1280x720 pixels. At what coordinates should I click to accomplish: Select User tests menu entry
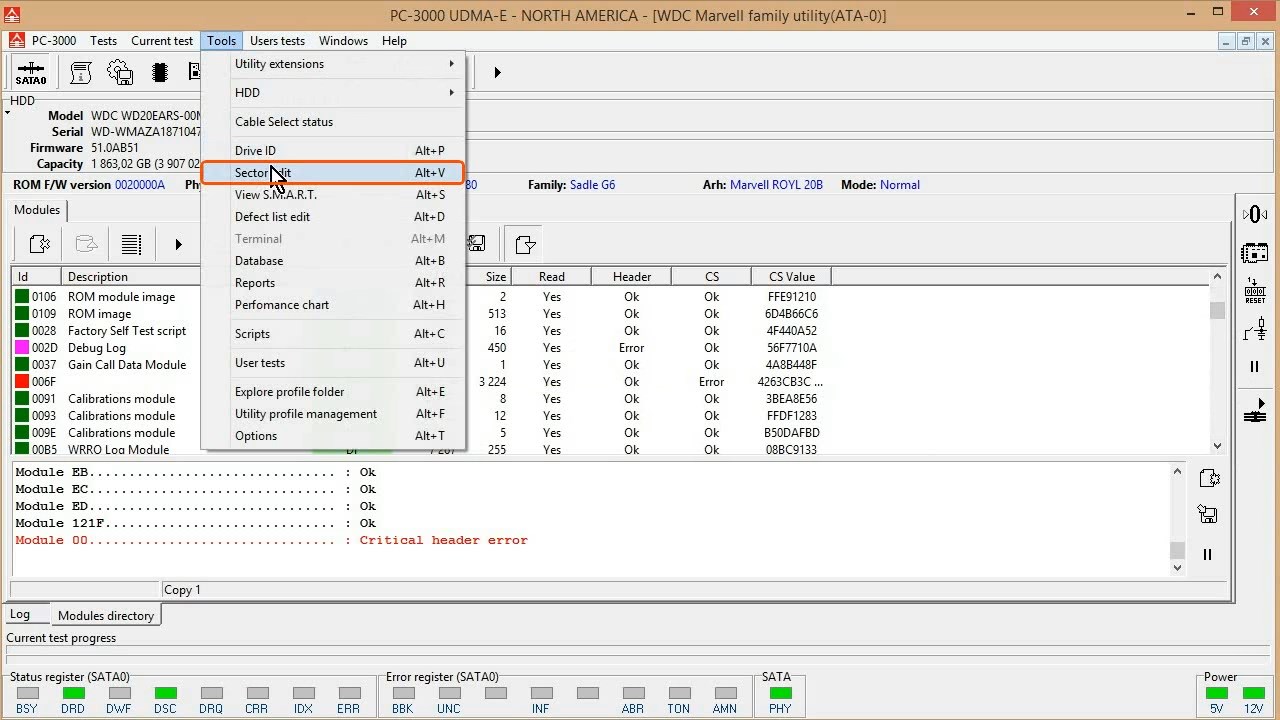(x=333, y=363)
